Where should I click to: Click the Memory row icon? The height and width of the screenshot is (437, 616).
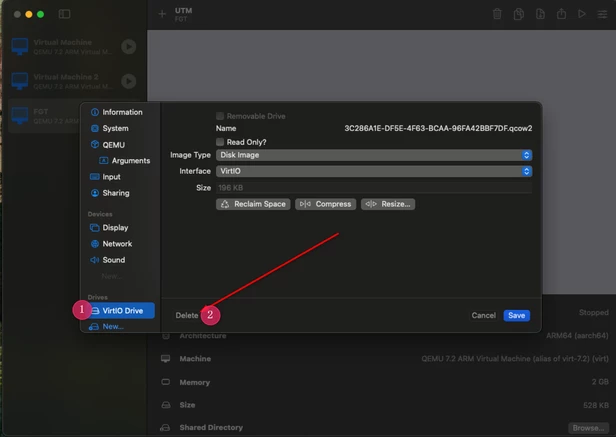point(166,382)
